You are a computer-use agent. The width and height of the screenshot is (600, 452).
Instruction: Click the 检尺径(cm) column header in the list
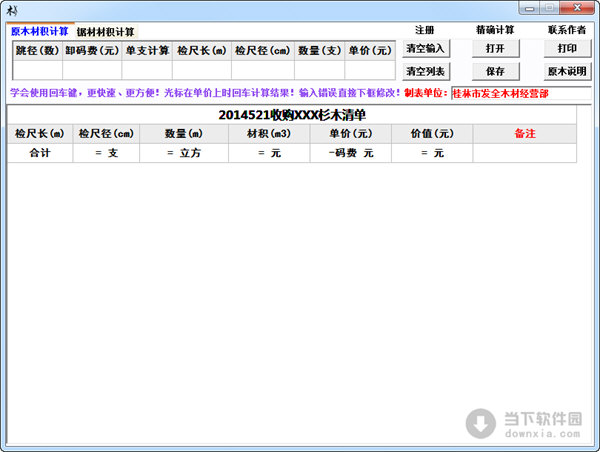pyautogui.click(x=106, y=134)
